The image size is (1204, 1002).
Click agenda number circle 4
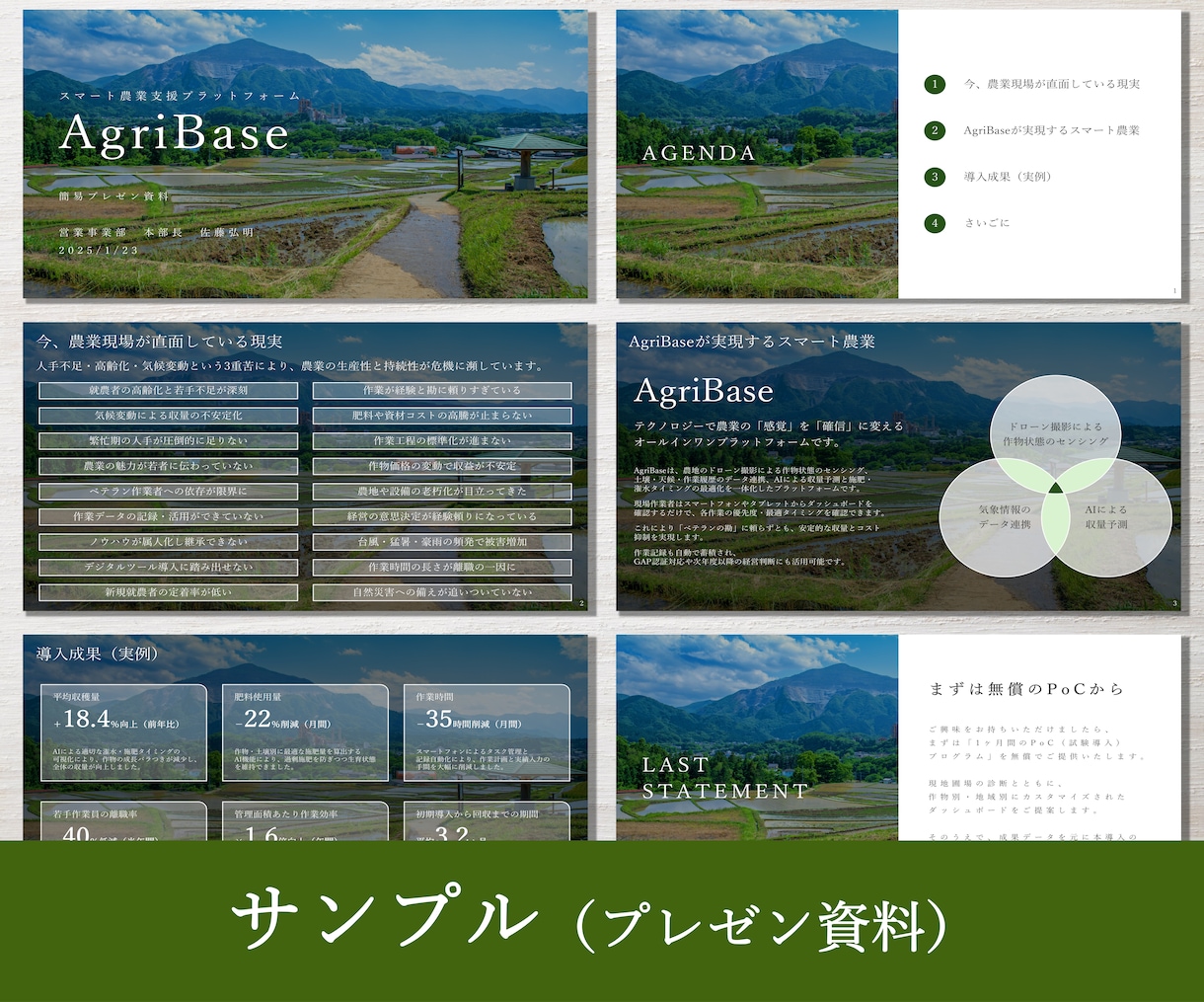tap(935, 223)
